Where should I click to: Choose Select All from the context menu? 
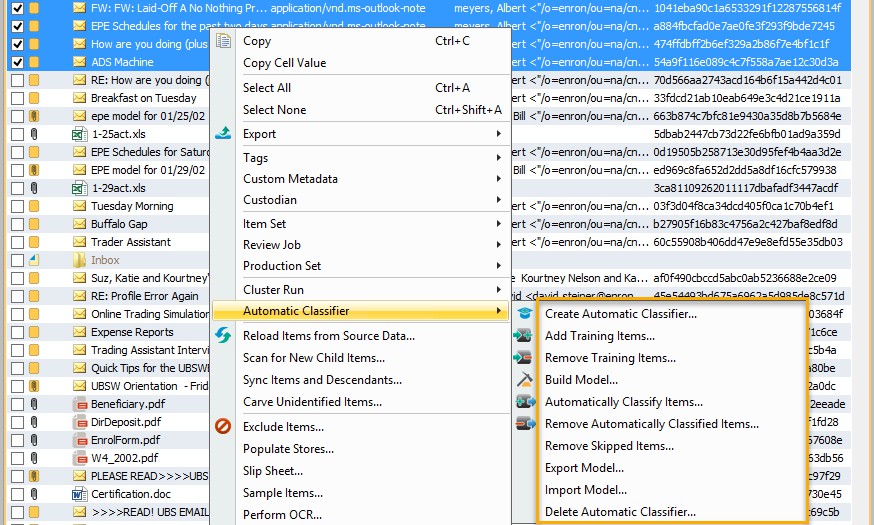tap(267, 88)
